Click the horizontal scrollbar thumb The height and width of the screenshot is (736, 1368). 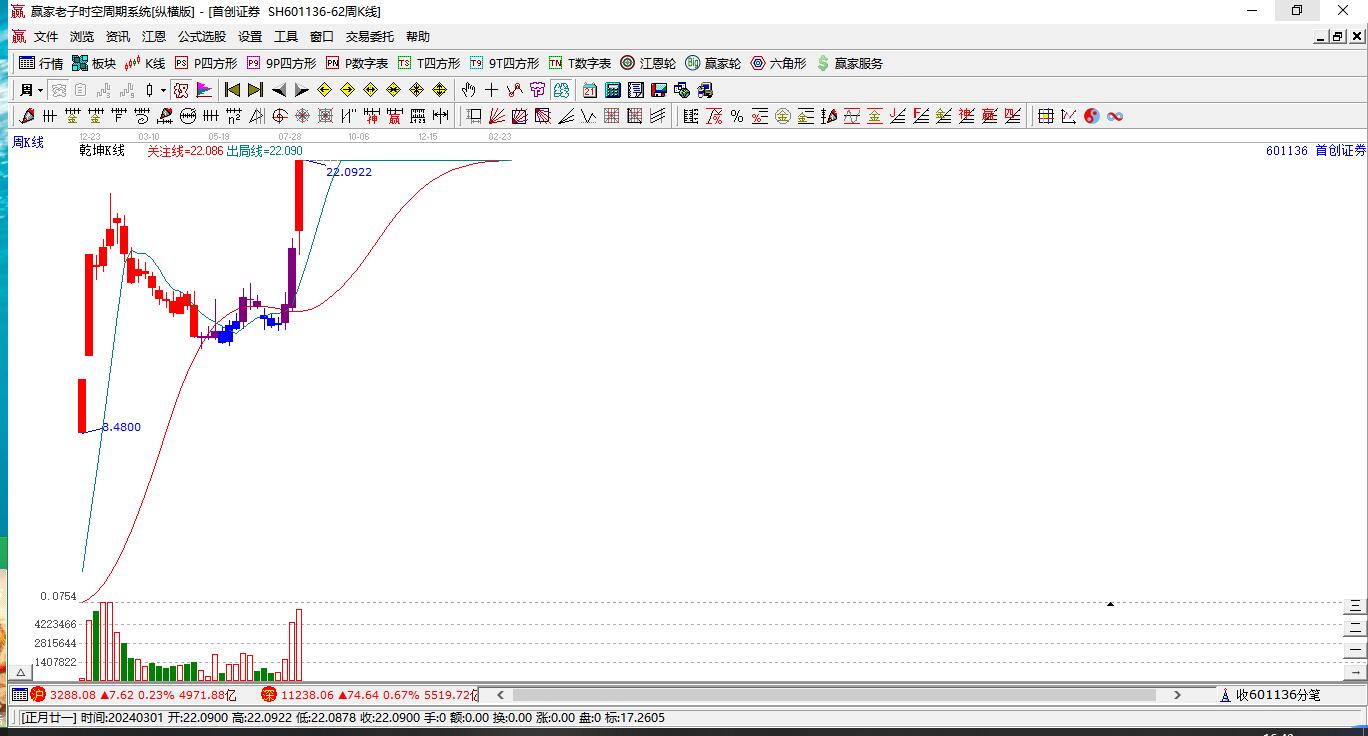[834, 695]
